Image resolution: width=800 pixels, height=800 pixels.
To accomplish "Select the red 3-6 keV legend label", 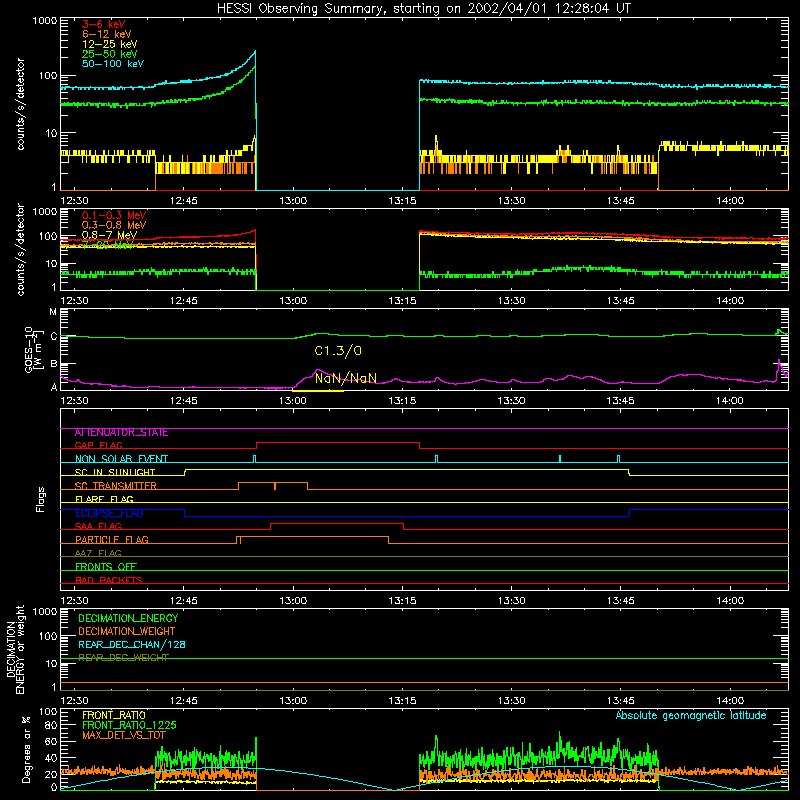I will coord(104,24).
